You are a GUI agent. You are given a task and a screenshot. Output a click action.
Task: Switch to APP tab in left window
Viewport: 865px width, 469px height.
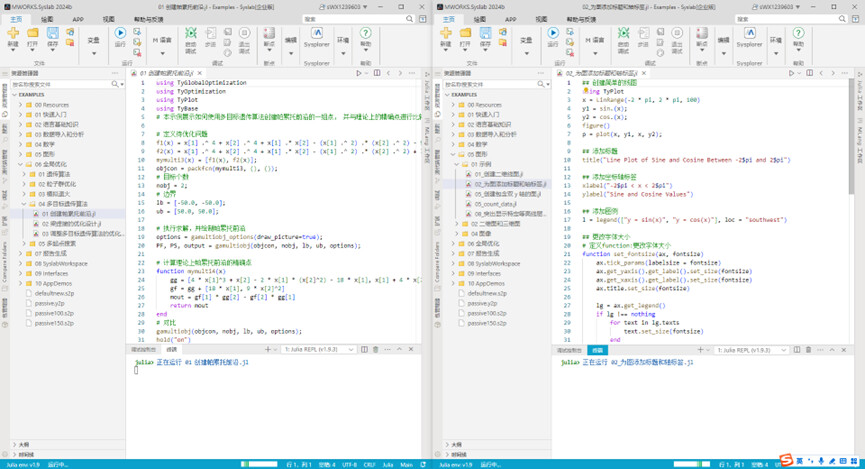(78, 19)
